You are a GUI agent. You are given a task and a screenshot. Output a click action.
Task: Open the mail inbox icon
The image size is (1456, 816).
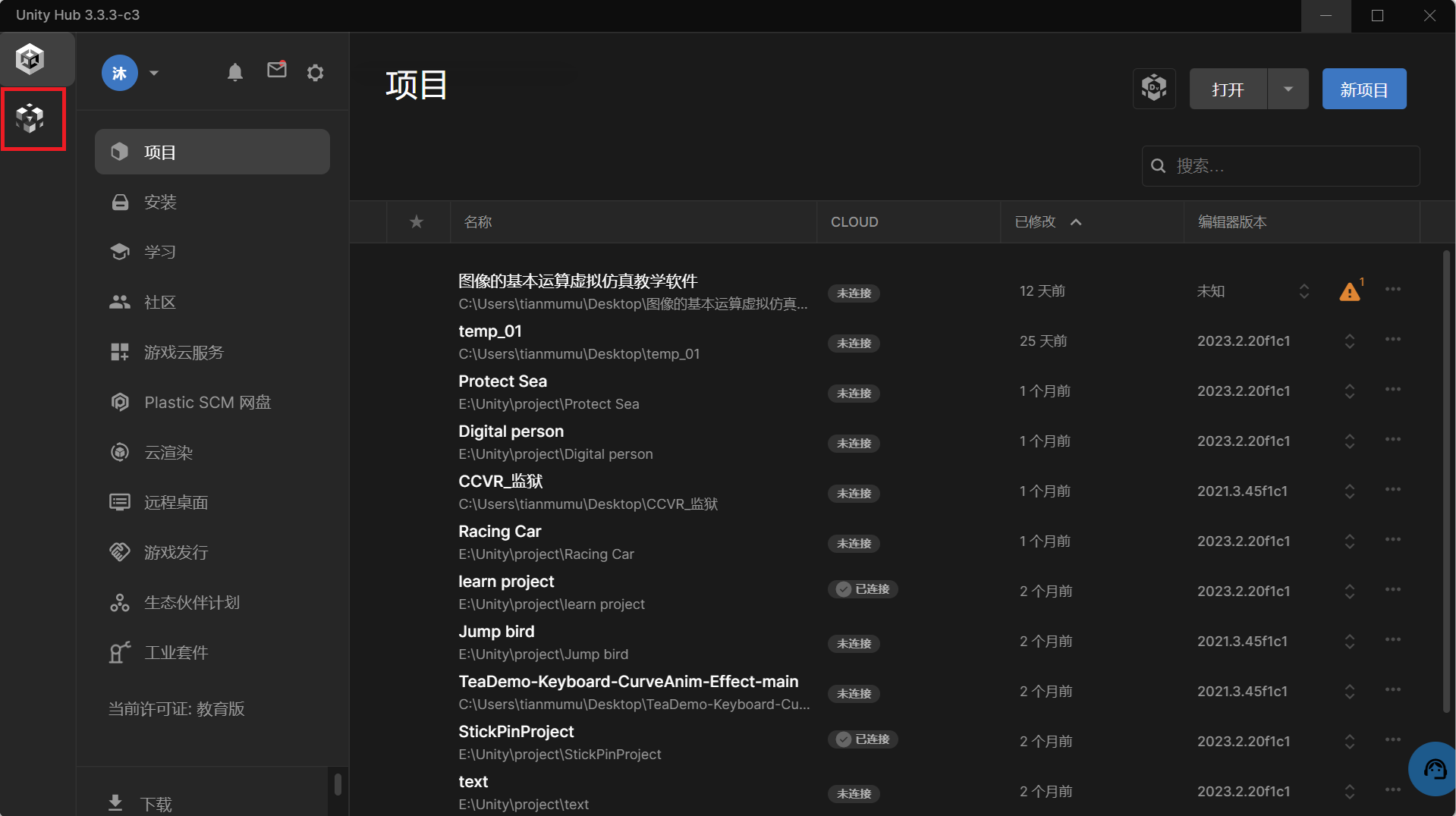277,70
